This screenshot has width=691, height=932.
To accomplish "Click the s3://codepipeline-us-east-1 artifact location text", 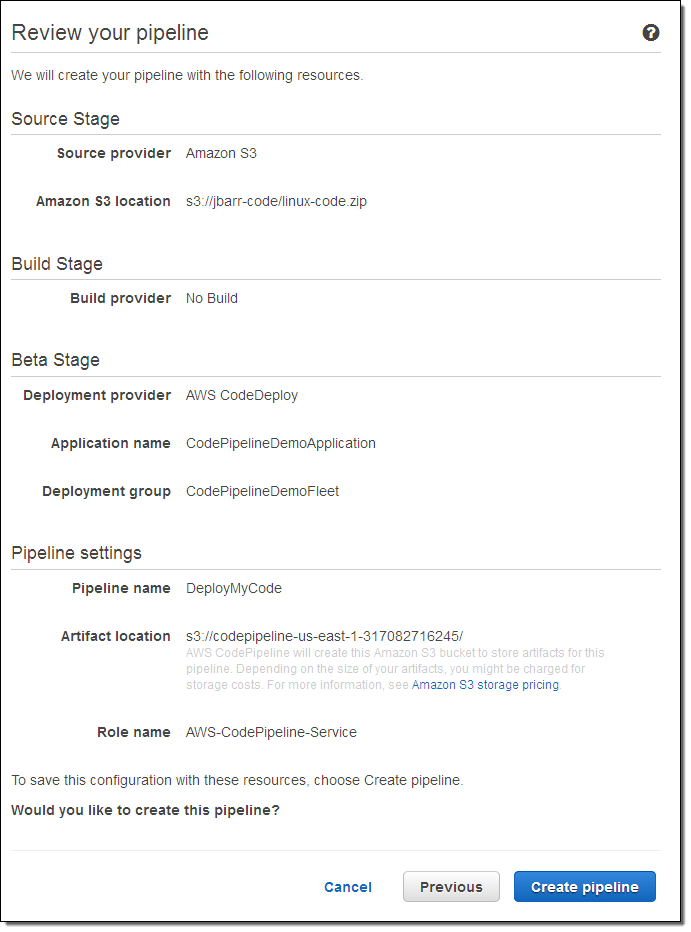I will [x=324, y=636].
